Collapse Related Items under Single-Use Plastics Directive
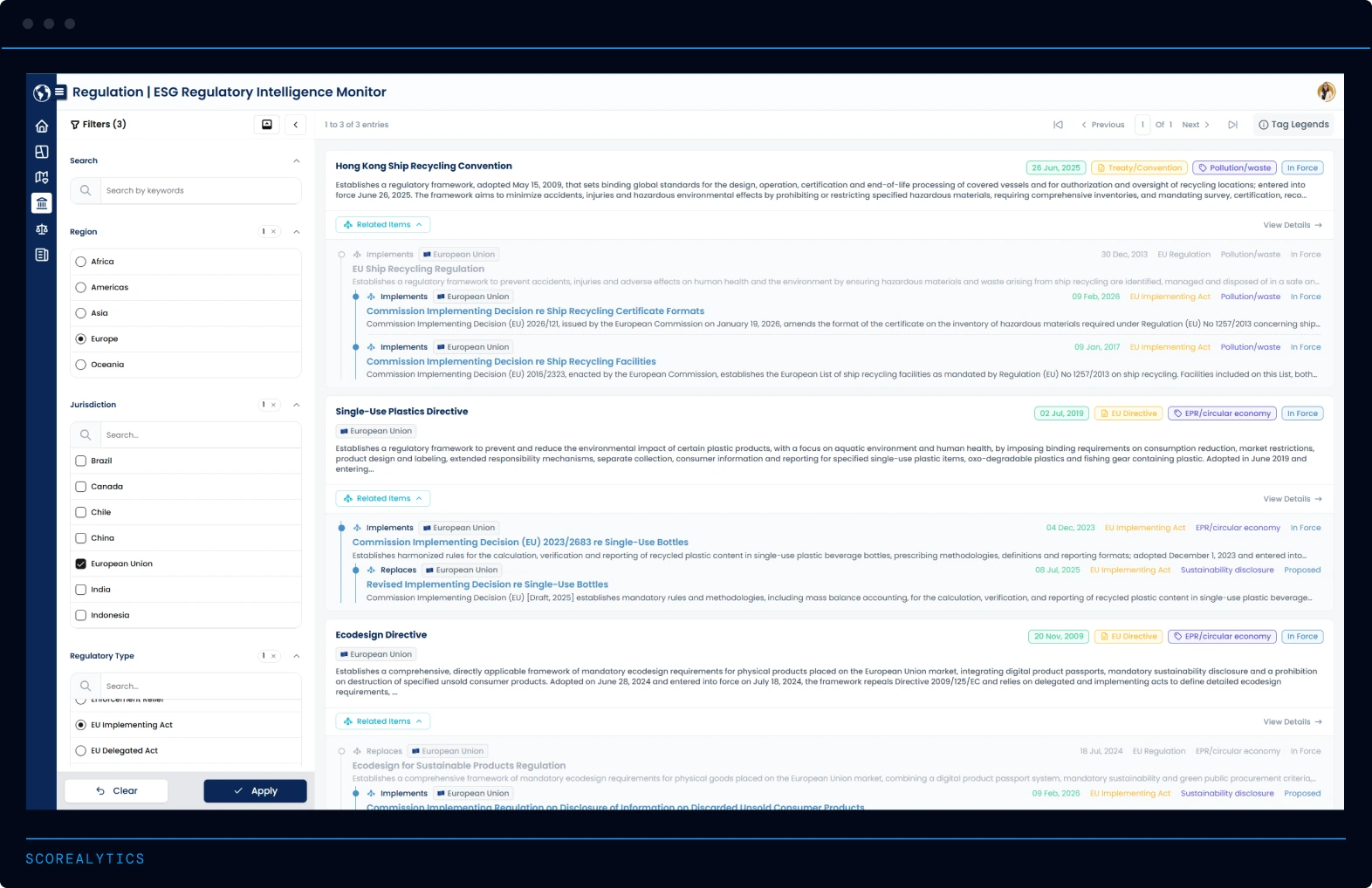The width and height of the screenshot is (1372, 888). (383, 499)
